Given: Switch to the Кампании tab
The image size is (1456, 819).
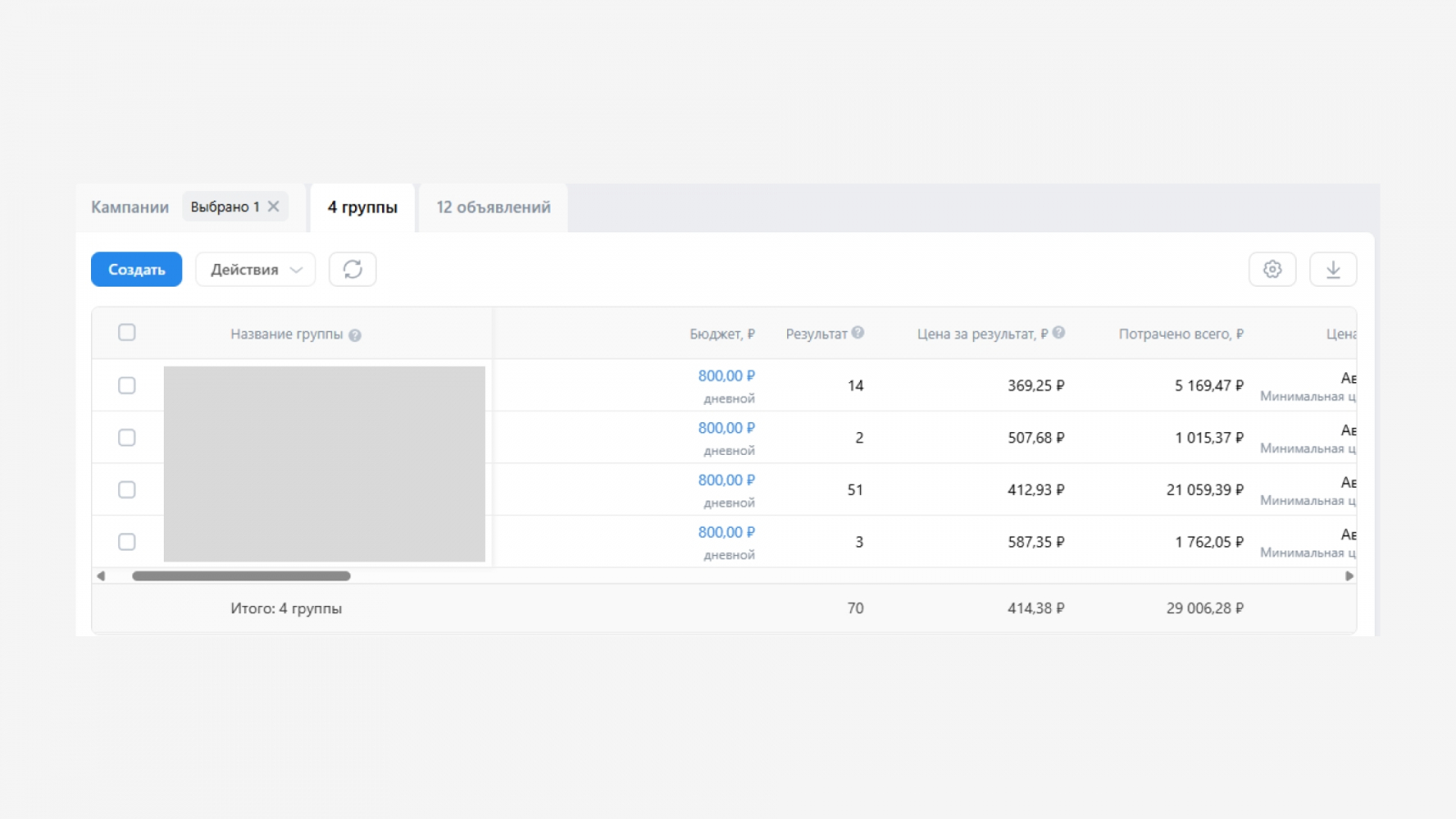Looking at the screenshot, I should tap(130, 207).
